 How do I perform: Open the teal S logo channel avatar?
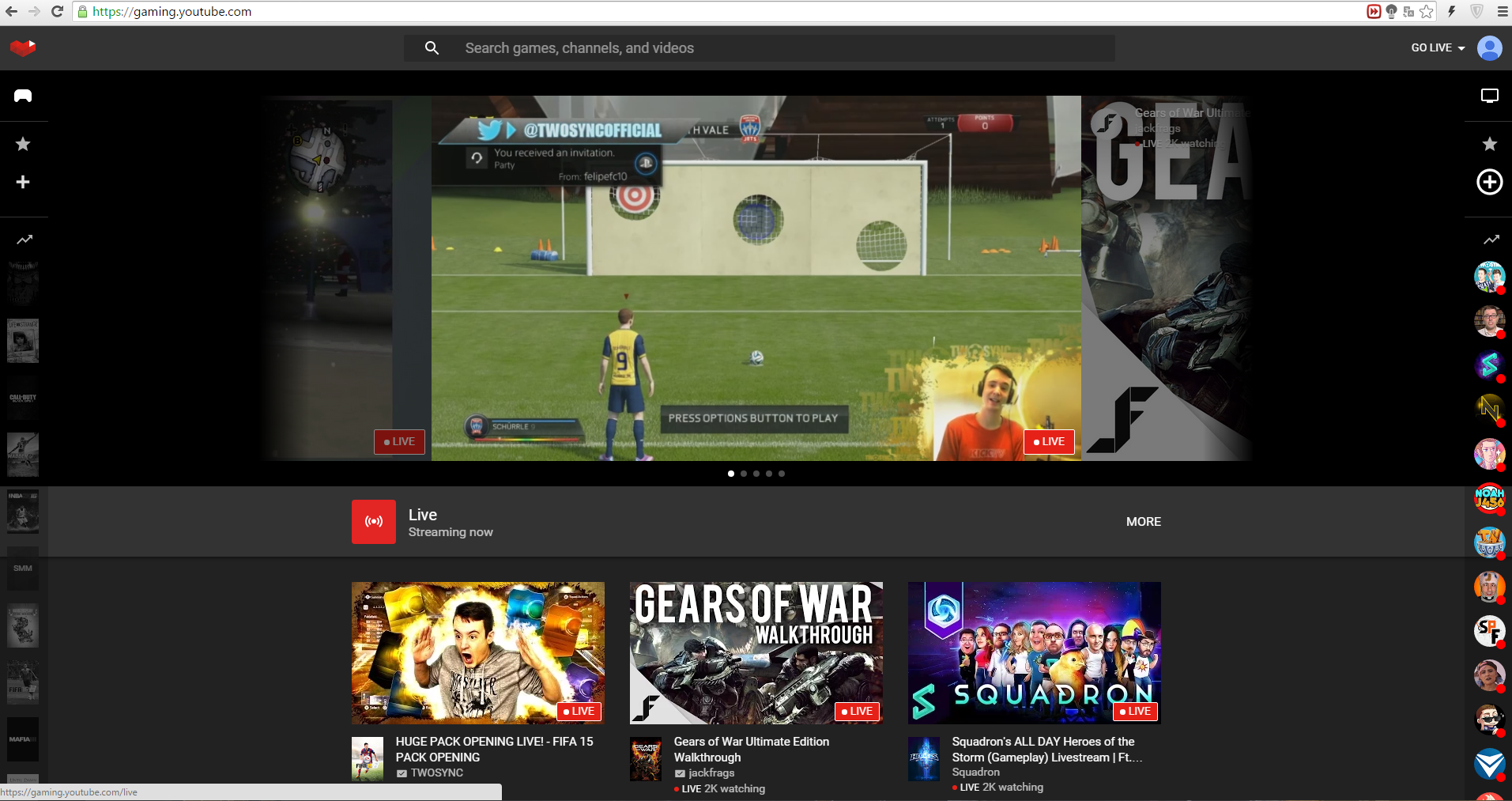(x=1489, y=365)
